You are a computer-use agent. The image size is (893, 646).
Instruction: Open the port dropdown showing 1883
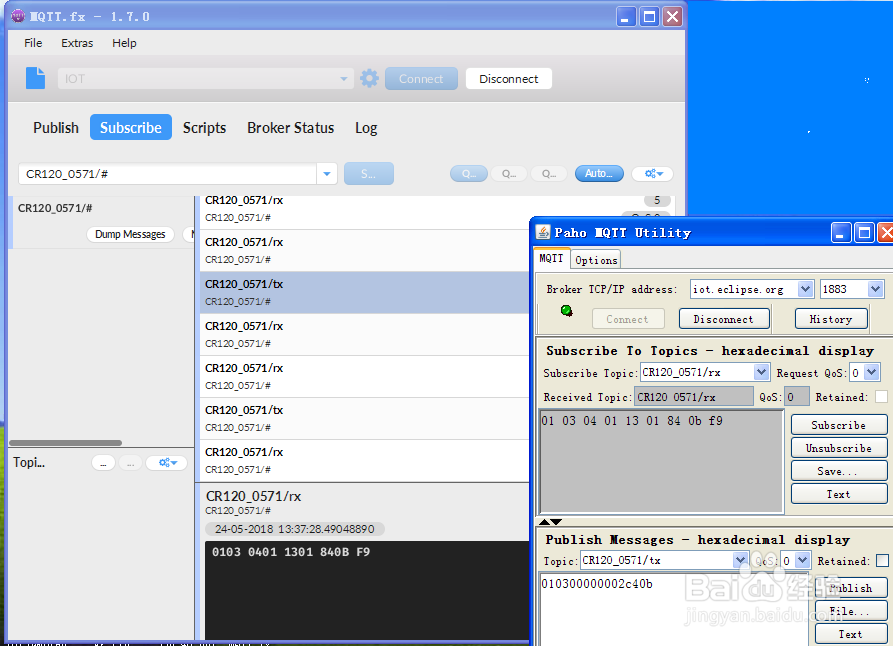(x=874, y=289)
